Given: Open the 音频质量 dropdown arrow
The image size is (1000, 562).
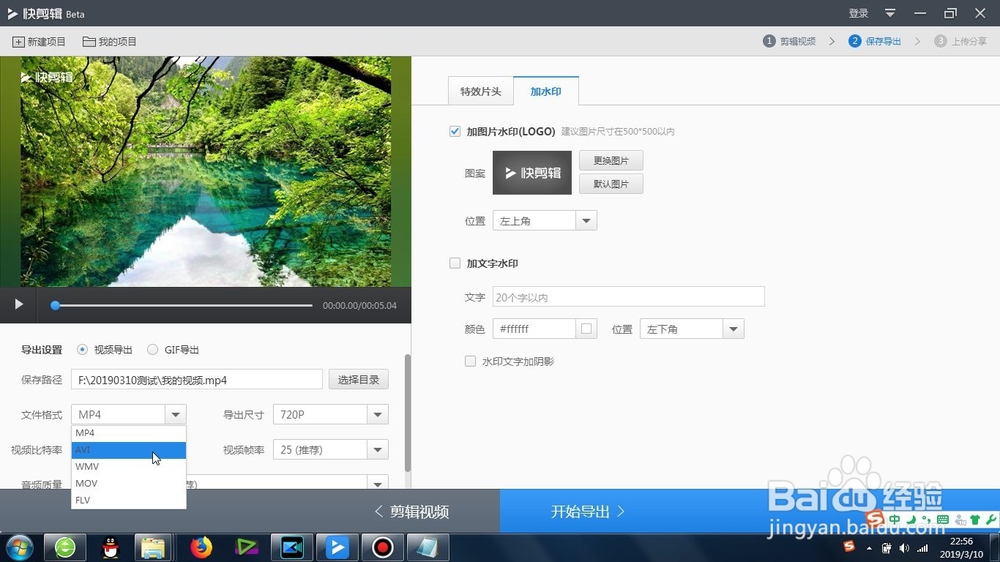Looking at the screenshot, I should 378,484.
